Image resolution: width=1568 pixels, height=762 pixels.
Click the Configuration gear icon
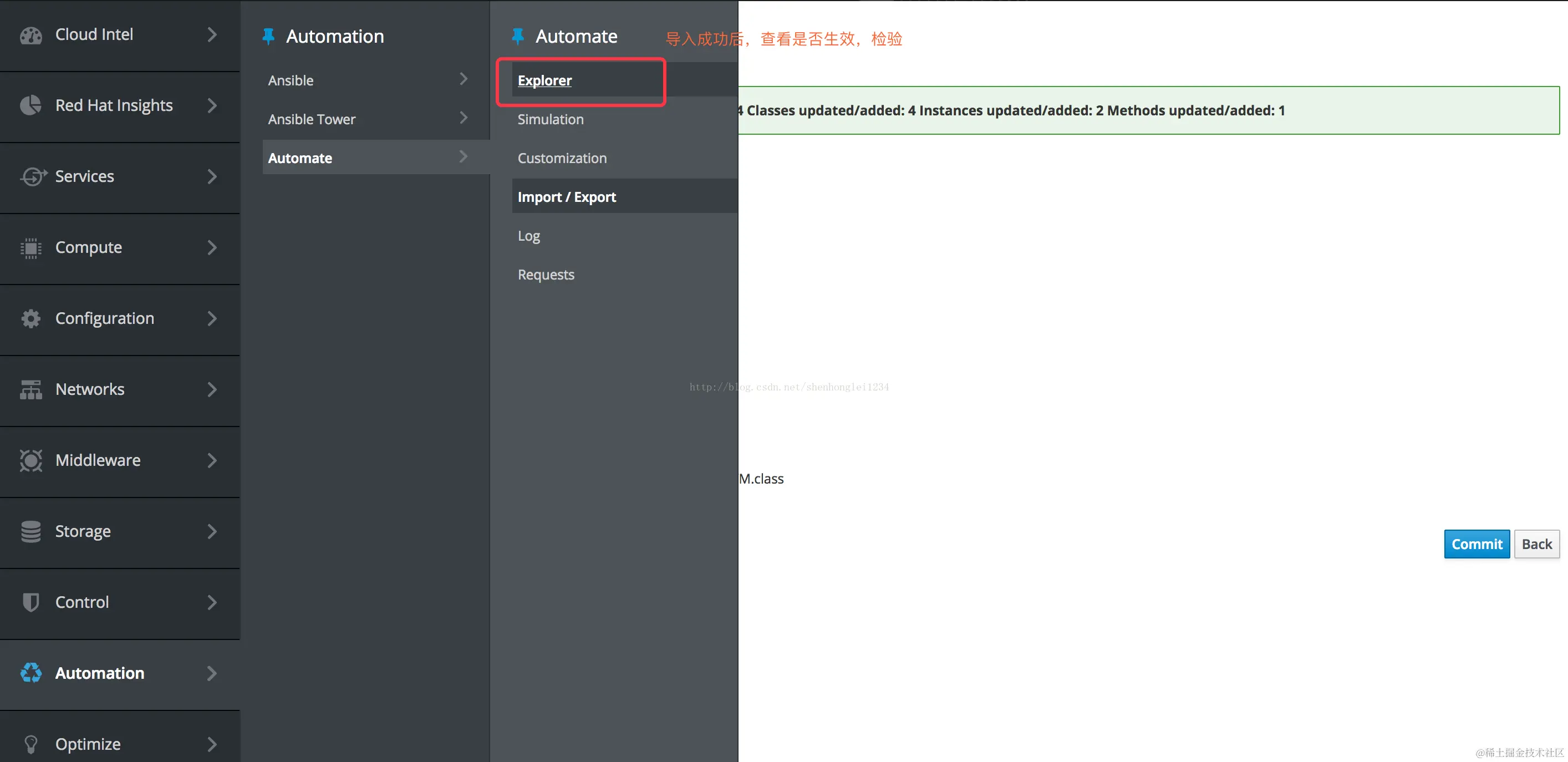click(30, 318)
